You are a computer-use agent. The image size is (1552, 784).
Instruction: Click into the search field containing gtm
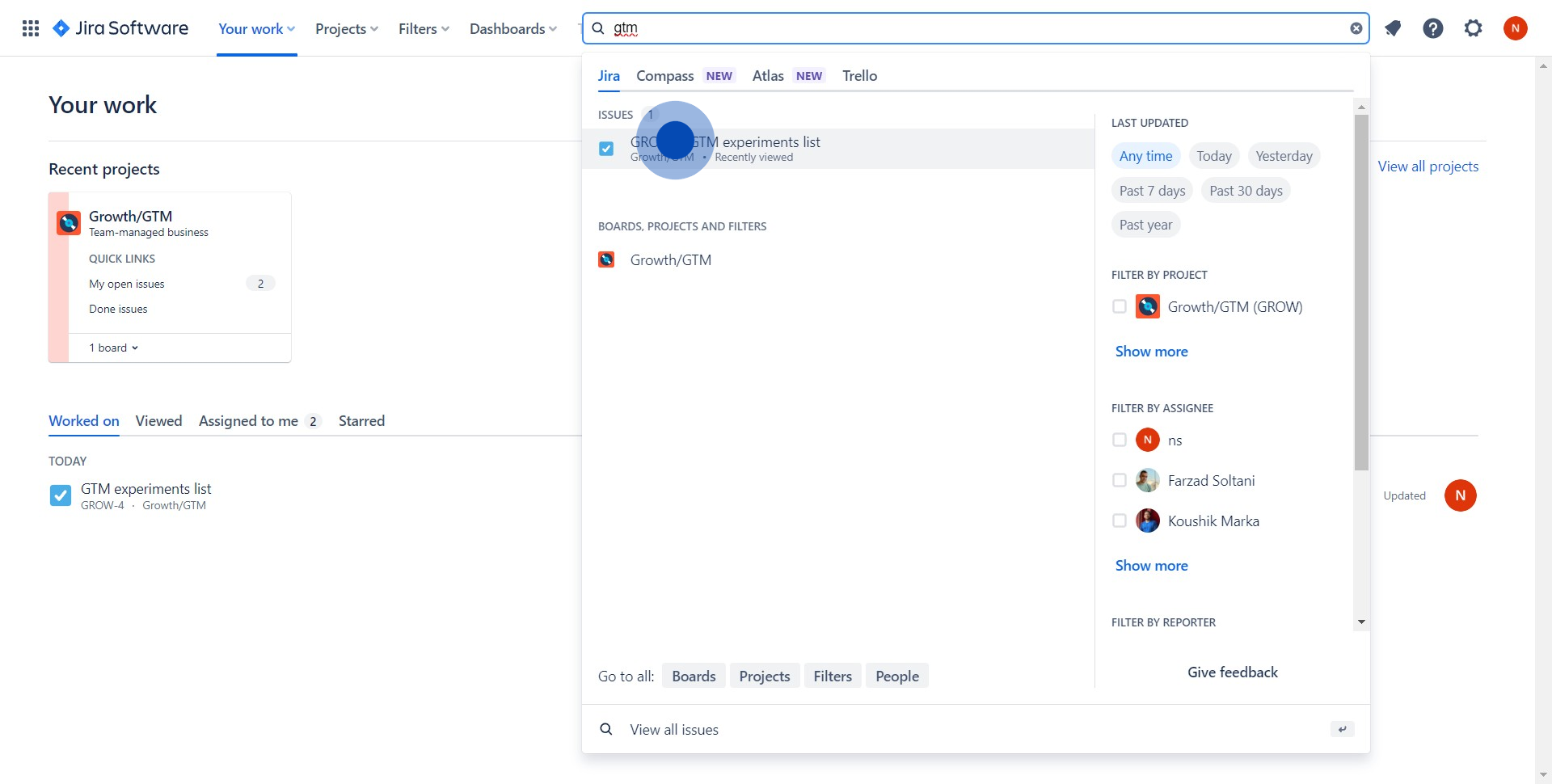tap(976, 28)
